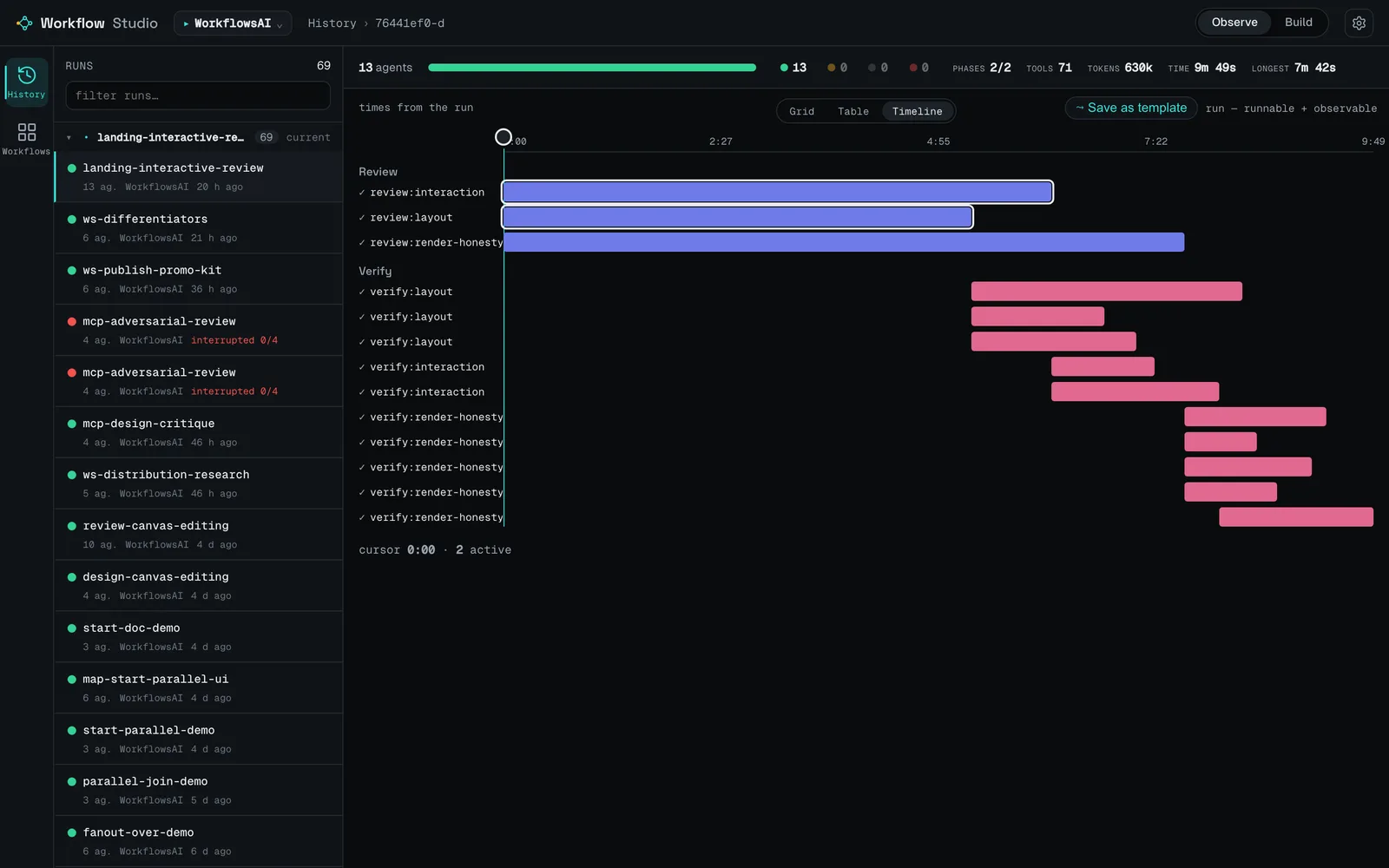Click Save as template button
This screenshot has height=868, width=1389.
(1131, 108)
